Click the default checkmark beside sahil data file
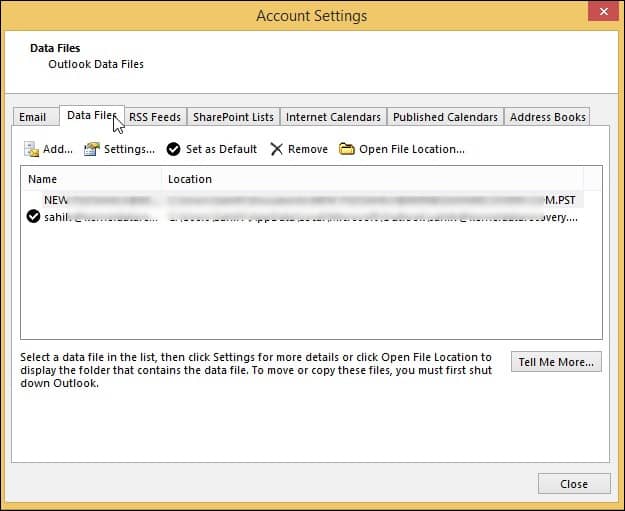This screenshot has height=511, width=625. click(x=33, y=216)
